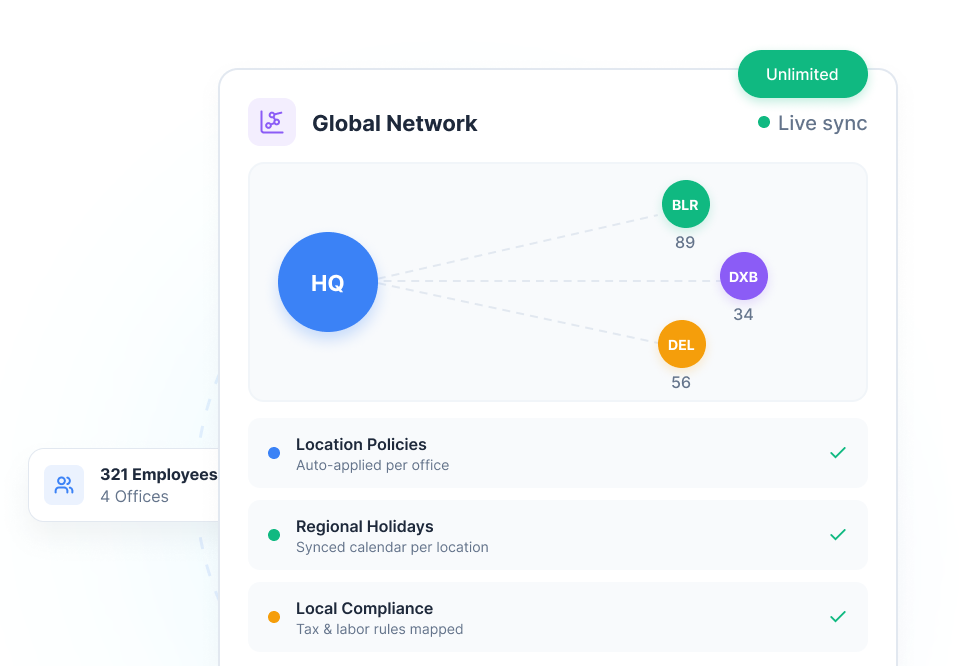
Task: Select the DEL office node
Action: click(681, 344)
